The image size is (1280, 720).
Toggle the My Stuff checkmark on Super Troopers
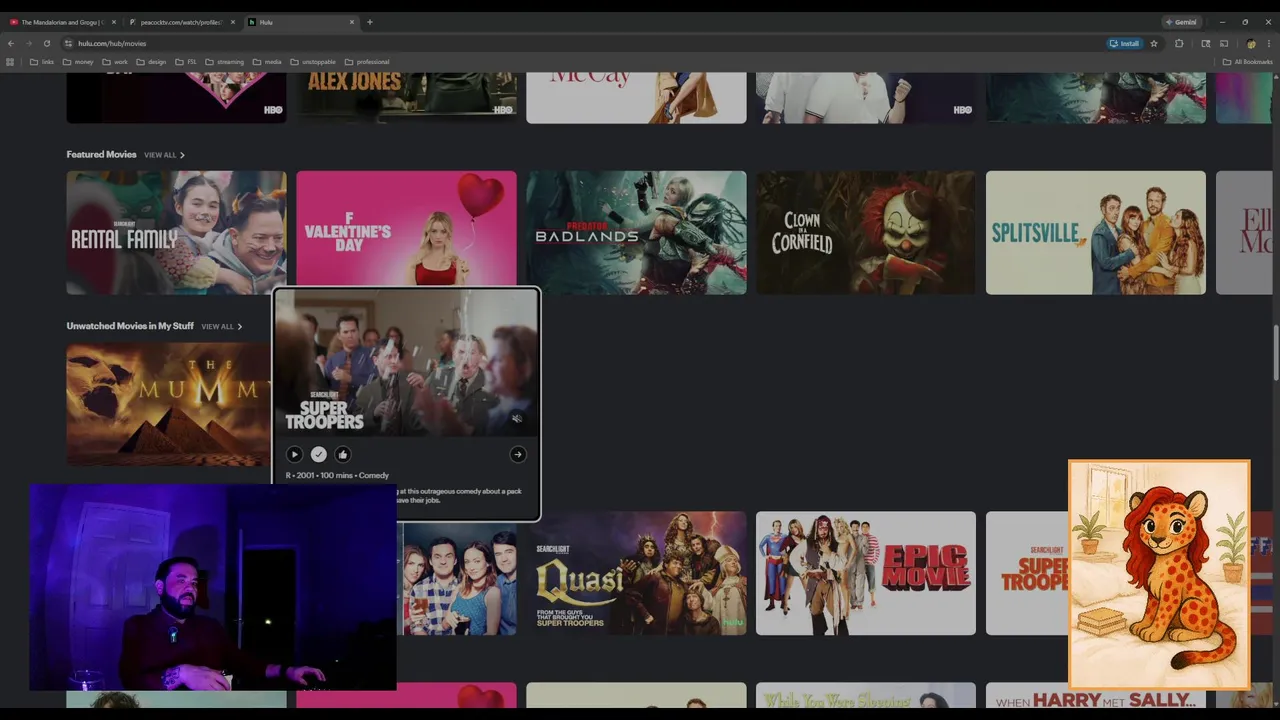pyautogui.click(x=318, y=454)
